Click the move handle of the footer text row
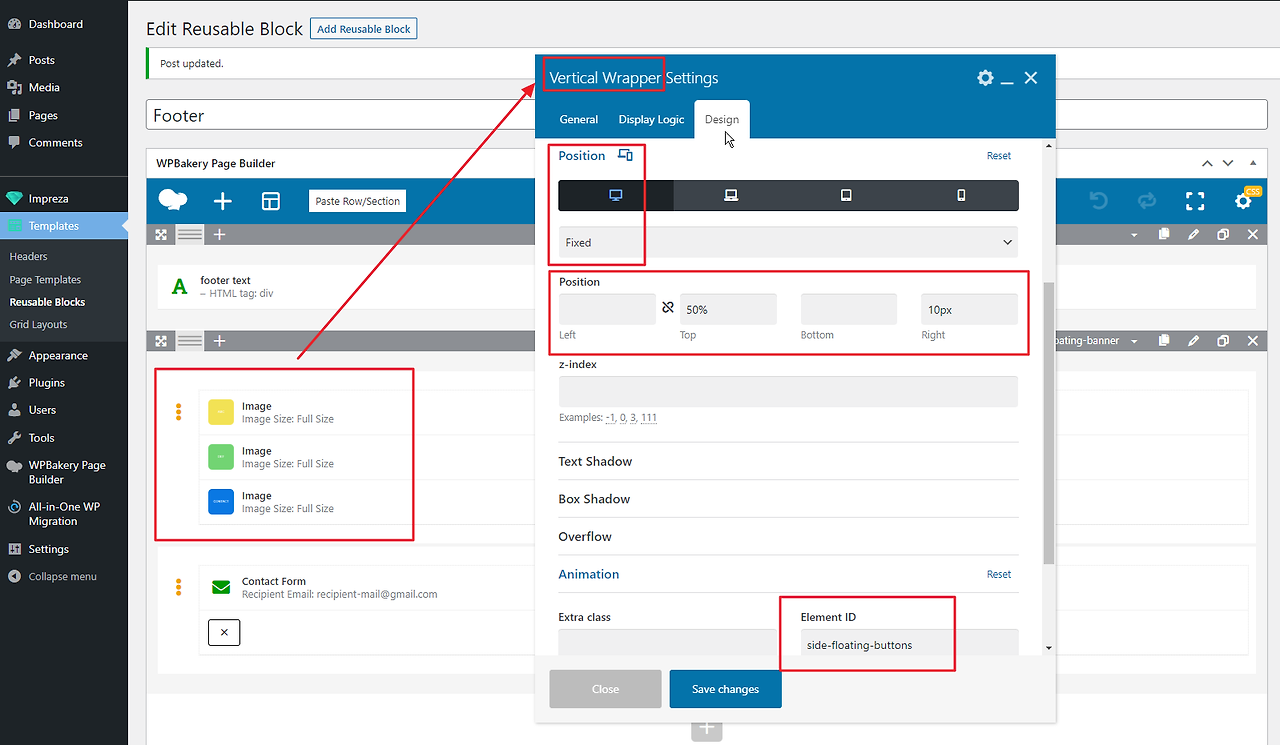1280x745 pixels. coord(161,234)
